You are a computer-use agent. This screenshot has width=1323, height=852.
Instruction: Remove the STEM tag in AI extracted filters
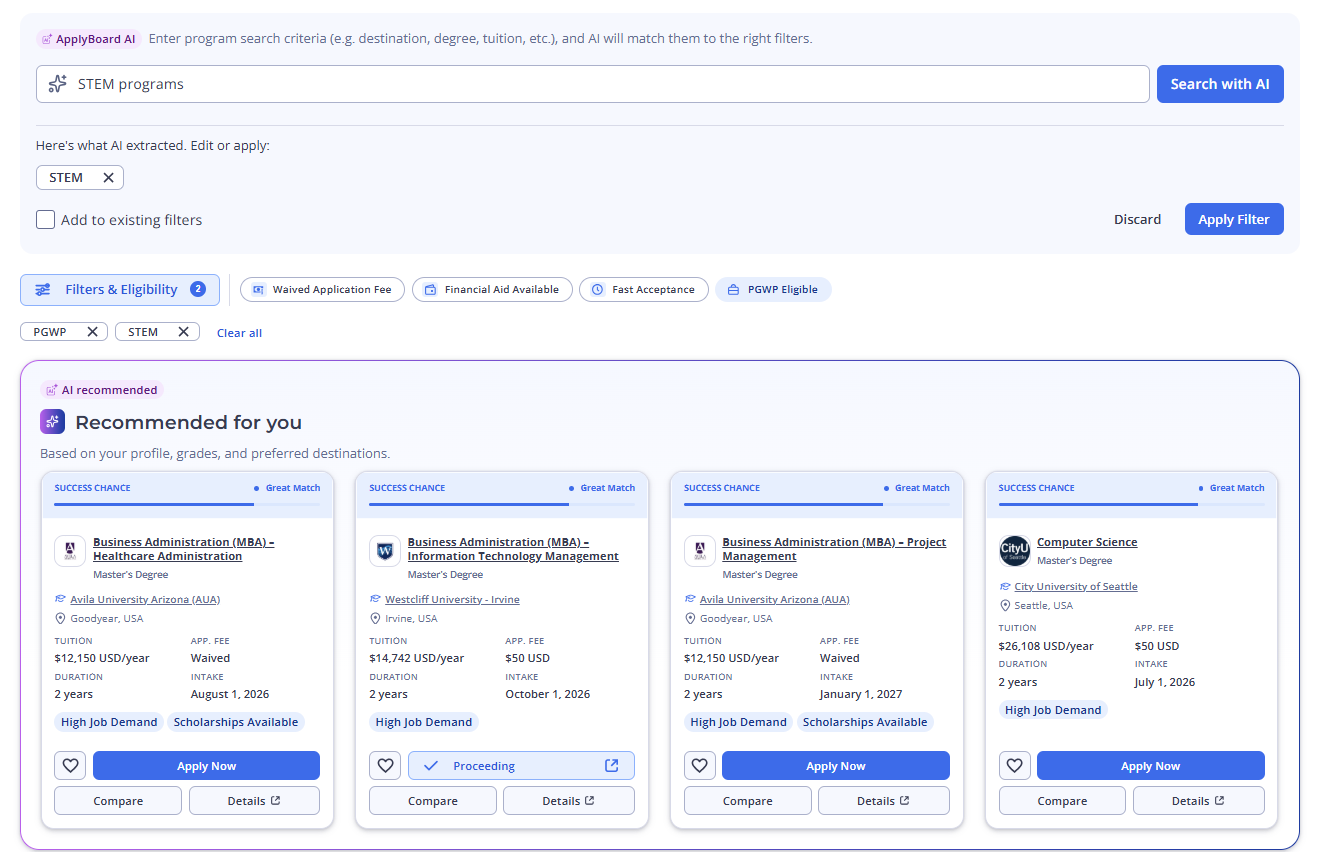[108, 178]
